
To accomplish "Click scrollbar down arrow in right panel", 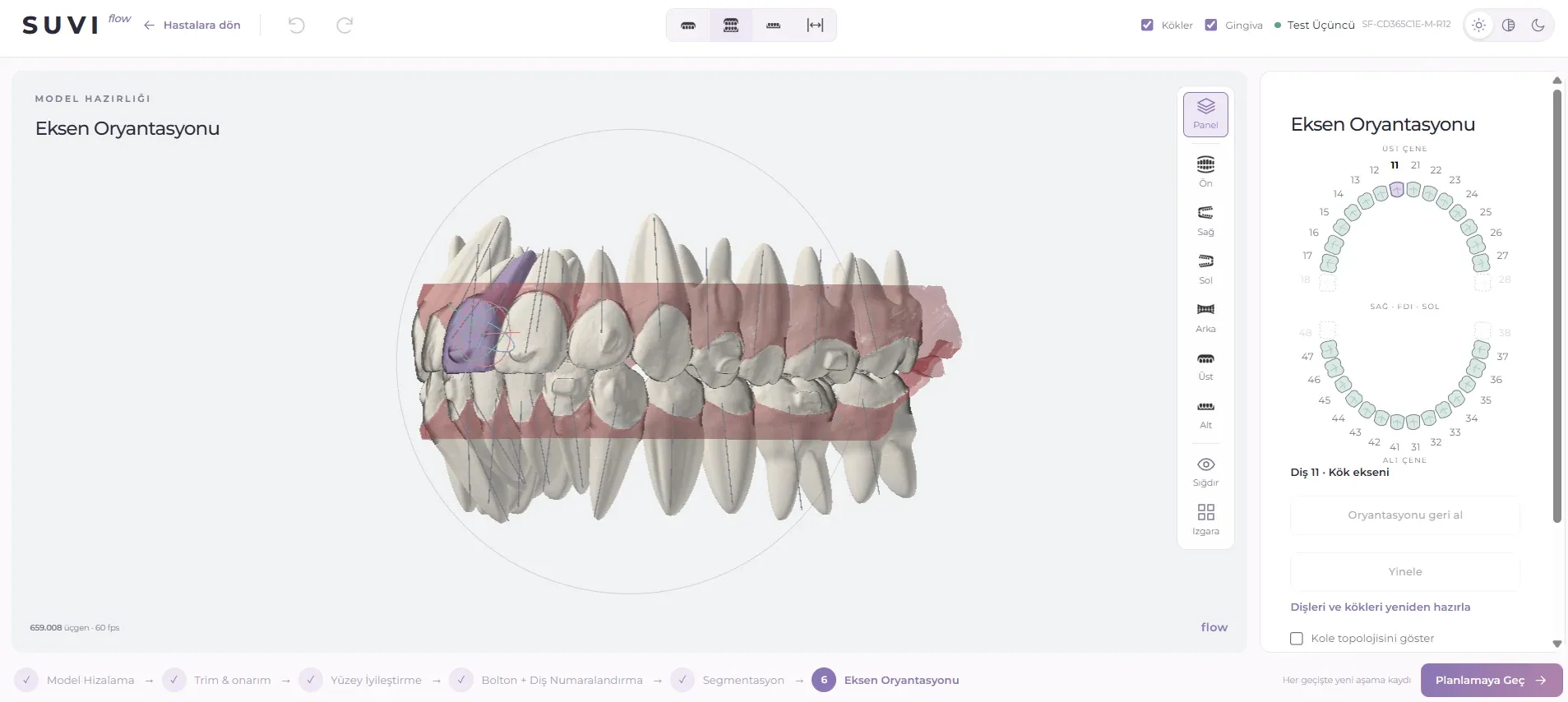I will [x=1556, y=644].
